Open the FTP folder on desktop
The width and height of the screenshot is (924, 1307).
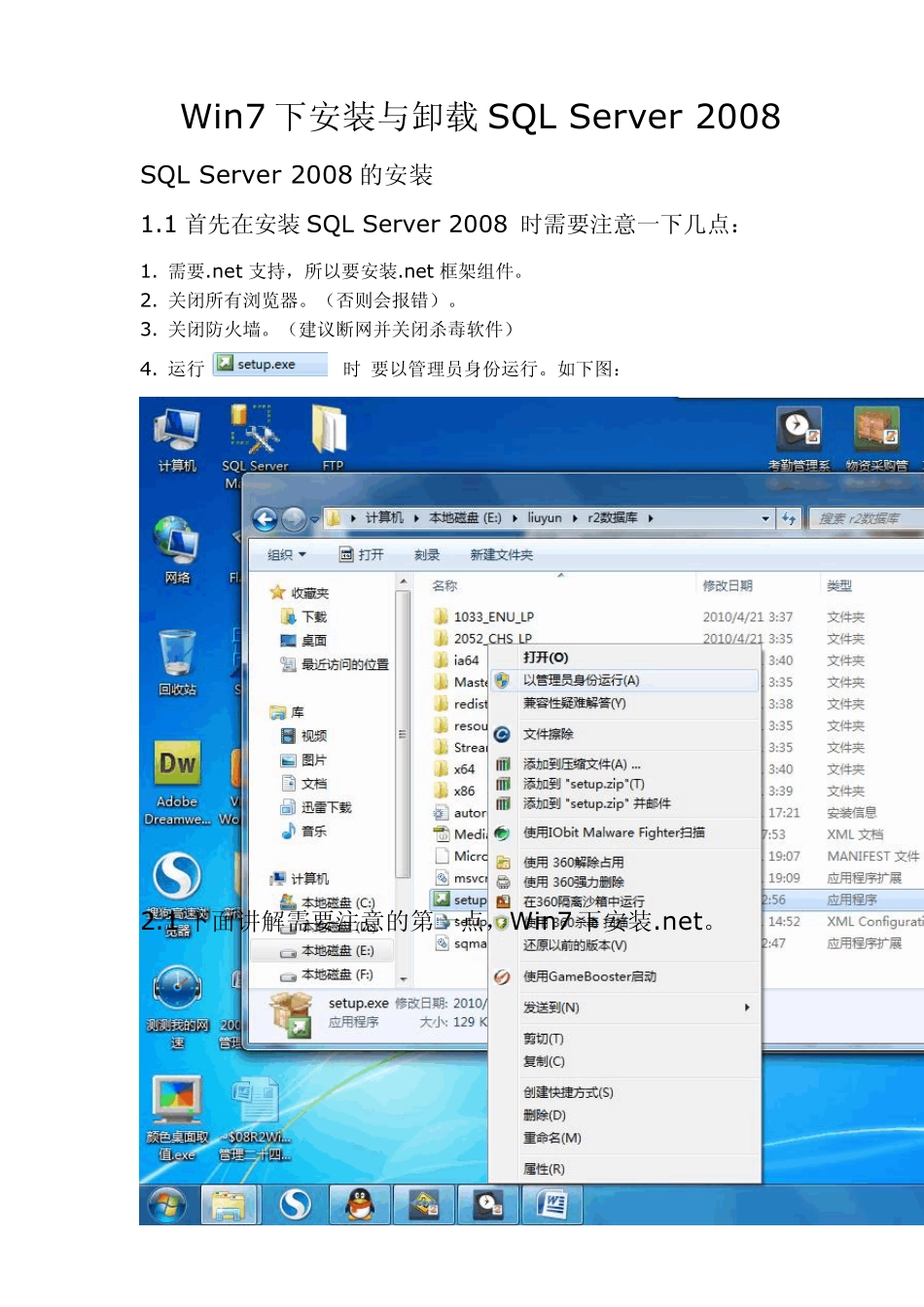(332, 440)
